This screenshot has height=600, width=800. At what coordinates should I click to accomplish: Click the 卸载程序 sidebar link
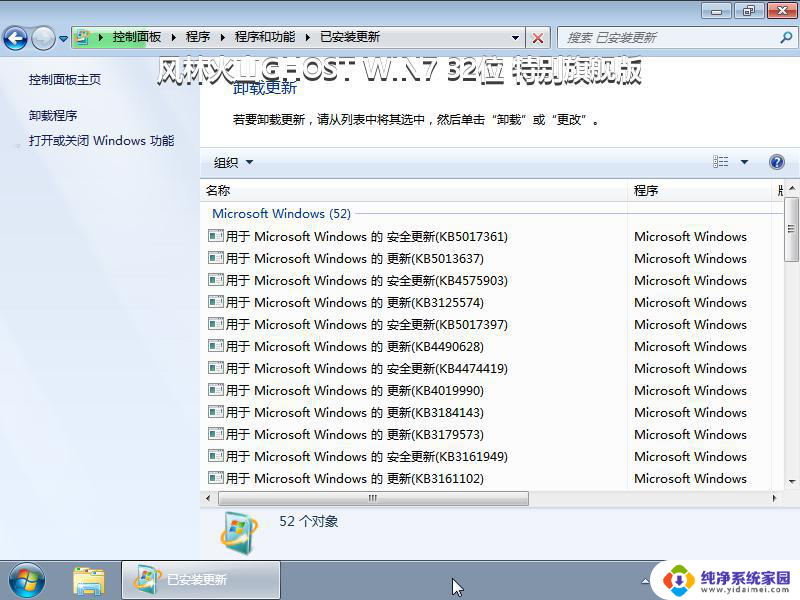53,115
